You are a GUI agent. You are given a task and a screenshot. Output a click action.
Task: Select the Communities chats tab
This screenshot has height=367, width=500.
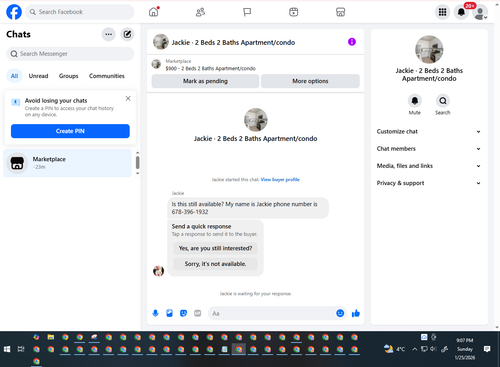pos(107,76)
